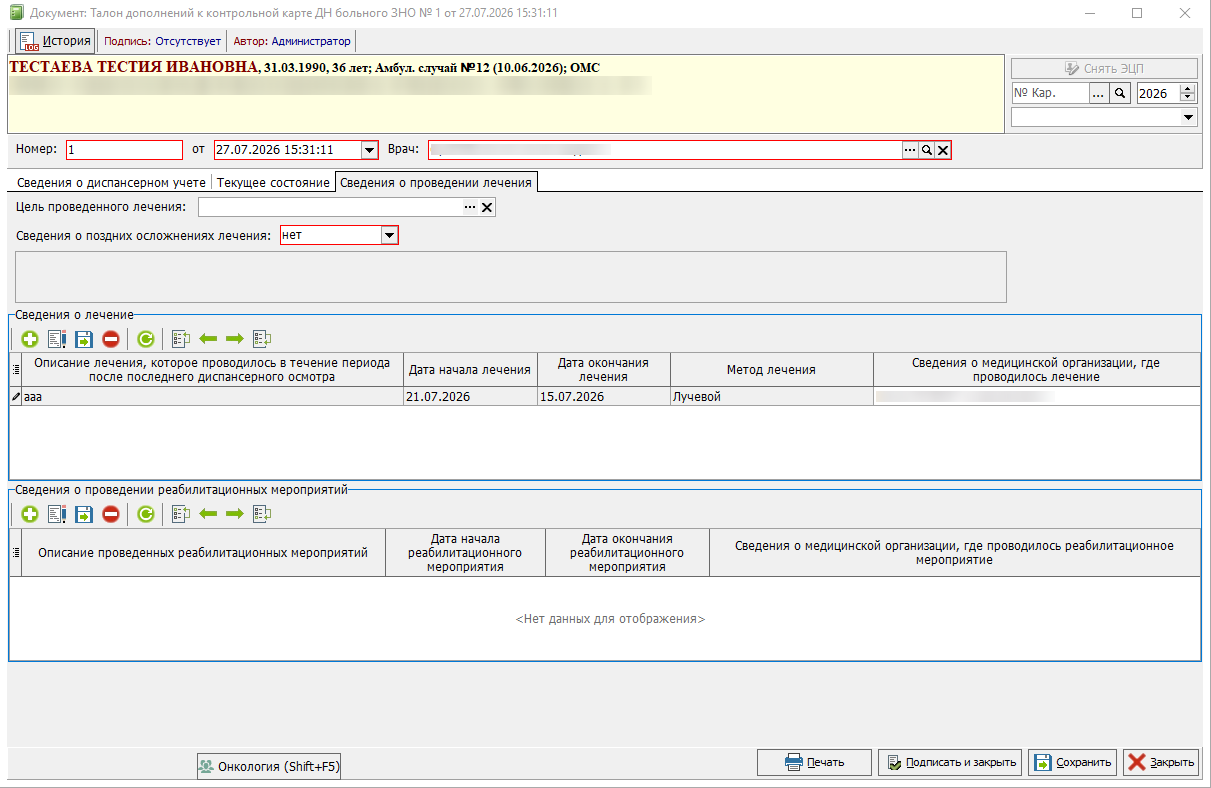Save row icon in rehabilitation measures toolbar
Image resolution: width=1211 pixels, height=788 pixels.
84,514
